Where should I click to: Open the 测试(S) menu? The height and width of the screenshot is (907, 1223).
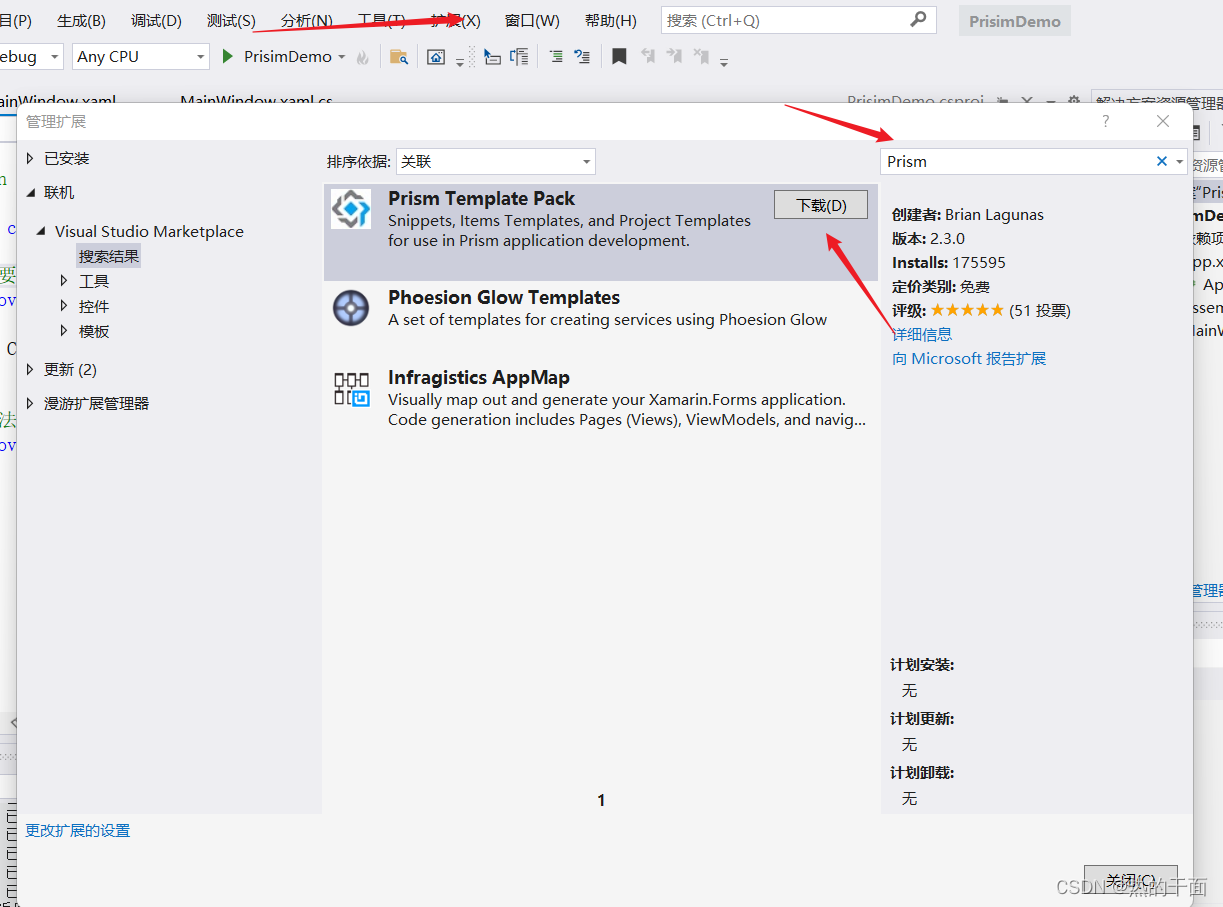point(231,20)
